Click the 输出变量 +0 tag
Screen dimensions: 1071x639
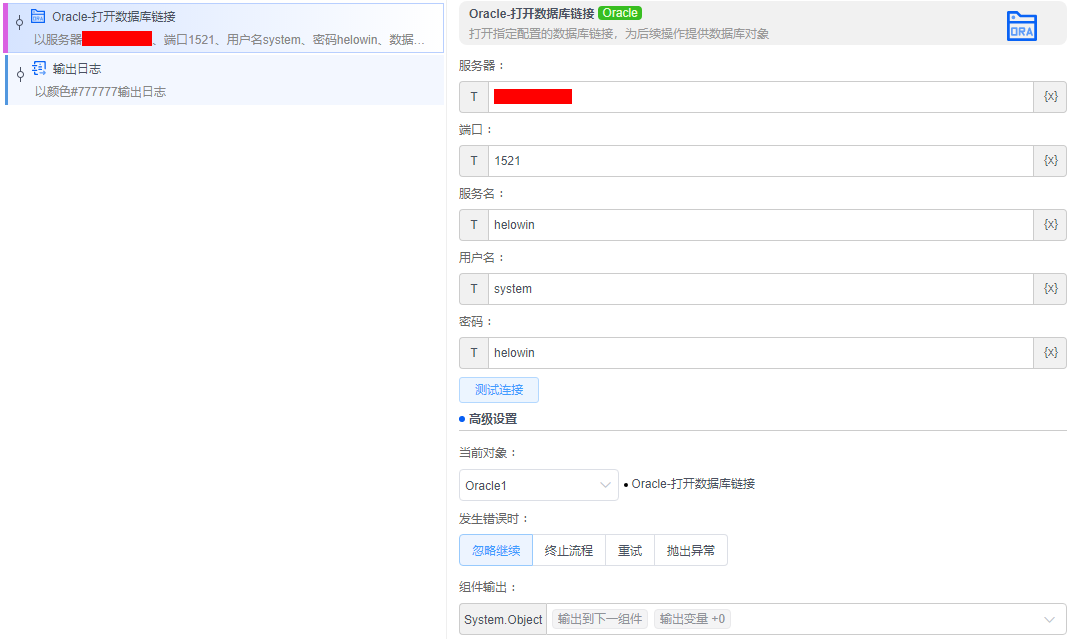tap(692, 620)
